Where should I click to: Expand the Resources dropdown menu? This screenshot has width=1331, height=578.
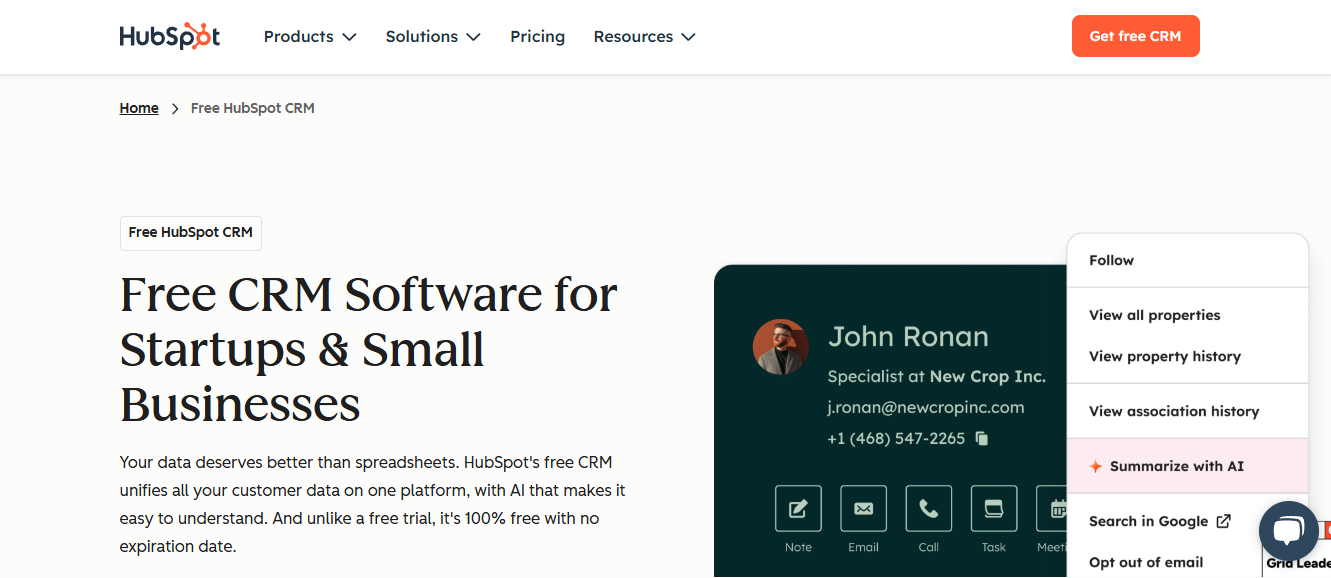coord(644,36)
